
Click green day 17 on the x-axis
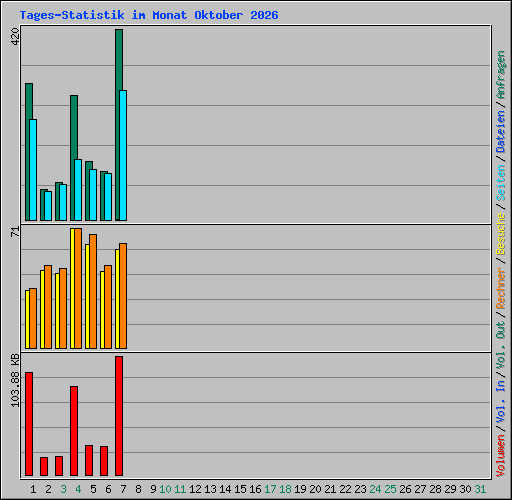coord(270,489)
